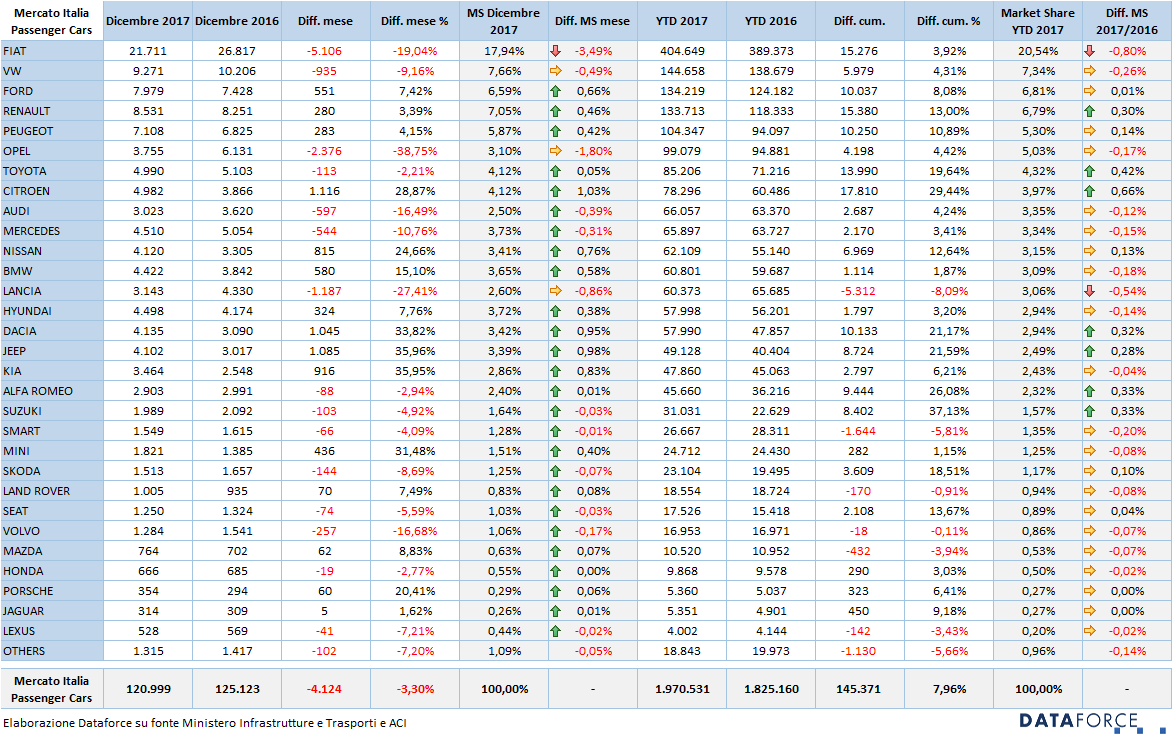The image size is (1172, 737).
Task: Select the 'MS Dicembre 2017' column header
Action: pos(504,21)
